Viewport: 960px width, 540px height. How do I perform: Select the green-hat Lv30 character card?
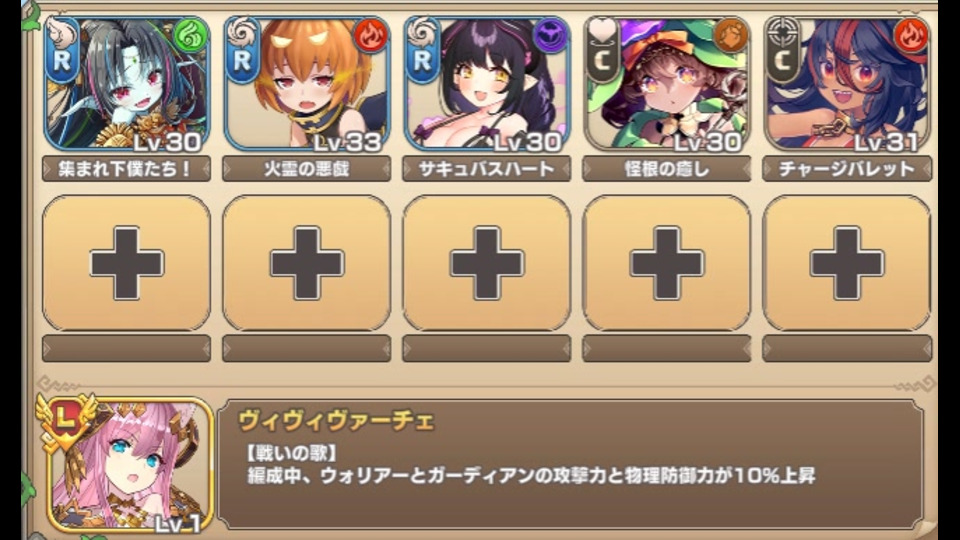[x=667, y=83]
